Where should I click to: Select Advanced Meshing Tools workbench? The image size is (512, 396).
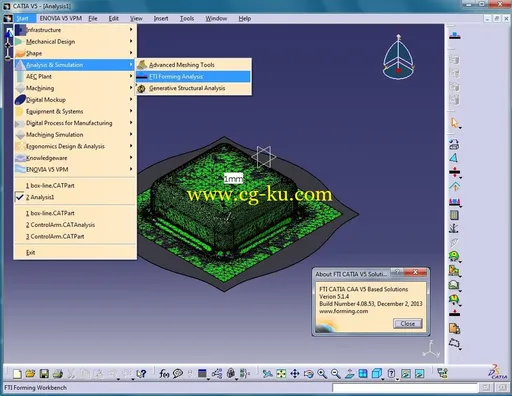[193, 65]
